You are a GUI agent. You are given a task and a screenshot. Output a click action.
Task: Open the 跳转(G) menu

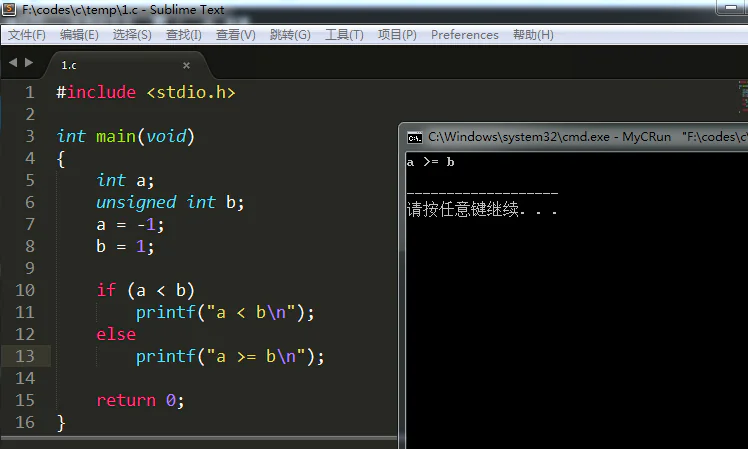pyautogui.click(x=290, y=35)
